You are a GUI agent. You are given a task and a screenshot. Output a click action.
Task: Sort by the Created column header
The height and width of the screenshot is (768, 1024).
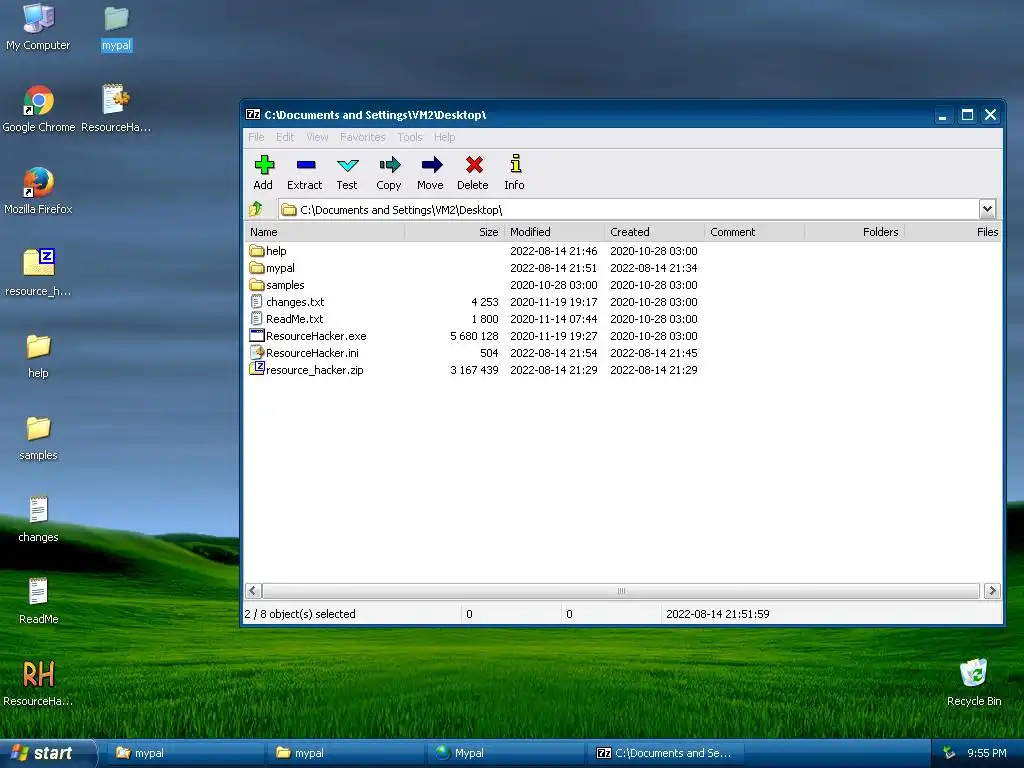click(x=654, y=232)
